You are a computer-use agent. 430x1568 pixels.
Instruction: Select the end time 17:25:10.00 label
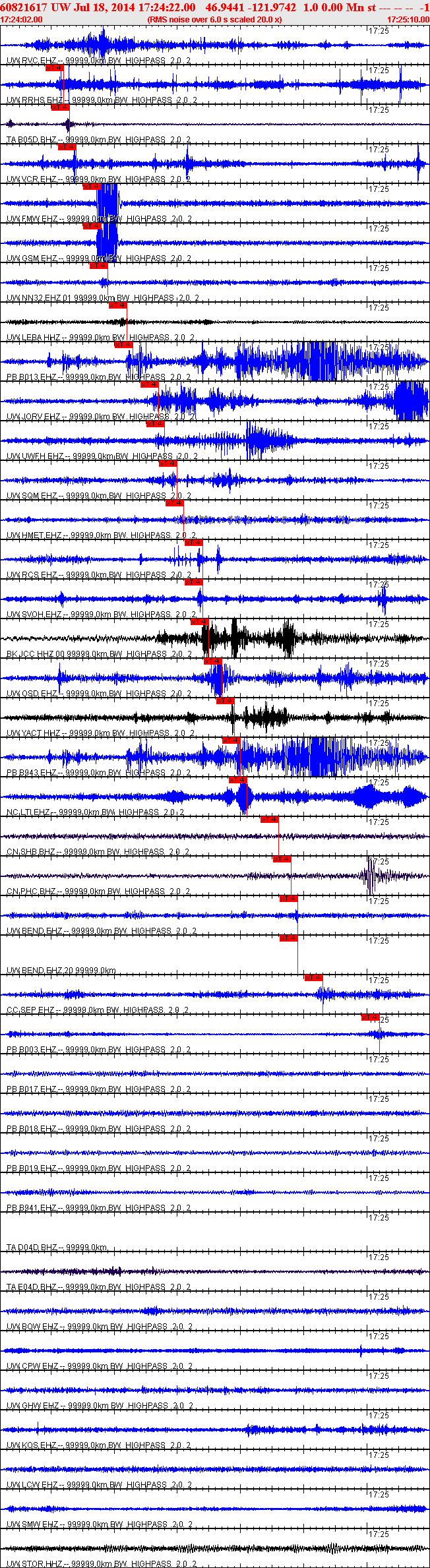408,20
